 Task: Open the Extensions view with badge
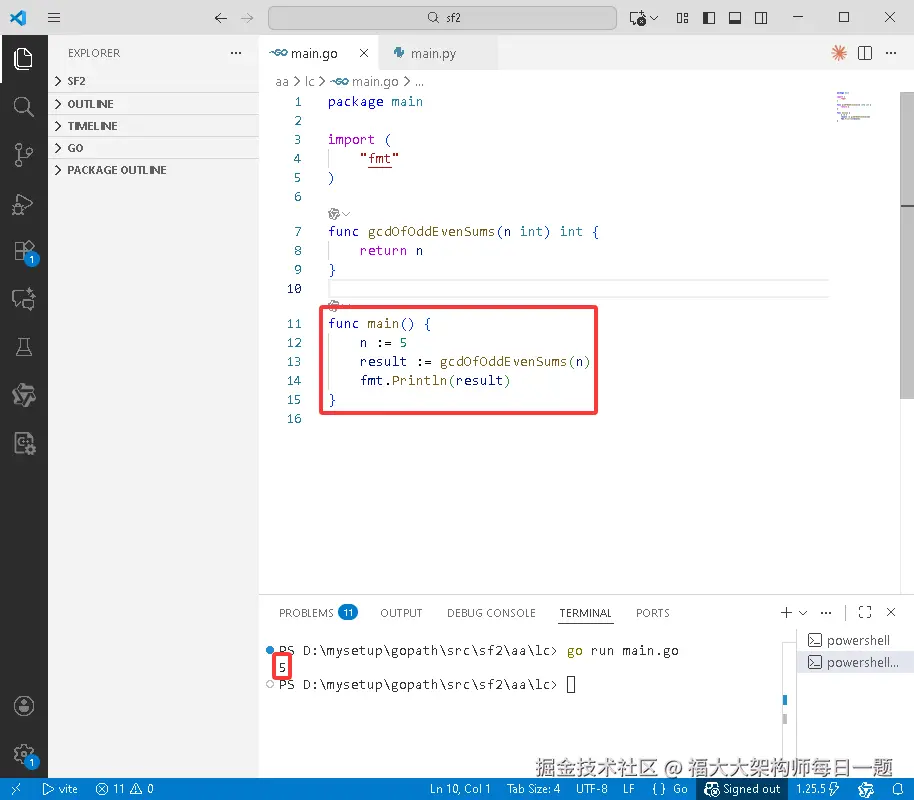coord(24,252)
